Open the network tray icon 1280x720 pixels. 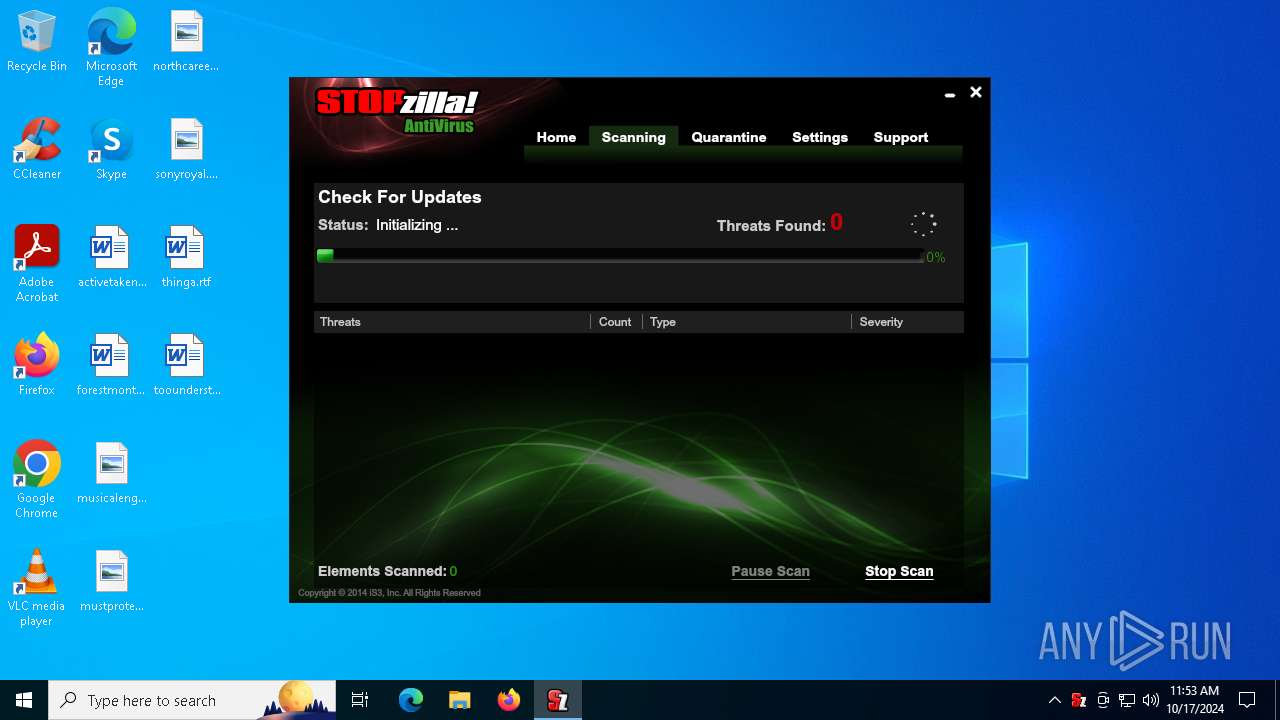(1127, 700)
